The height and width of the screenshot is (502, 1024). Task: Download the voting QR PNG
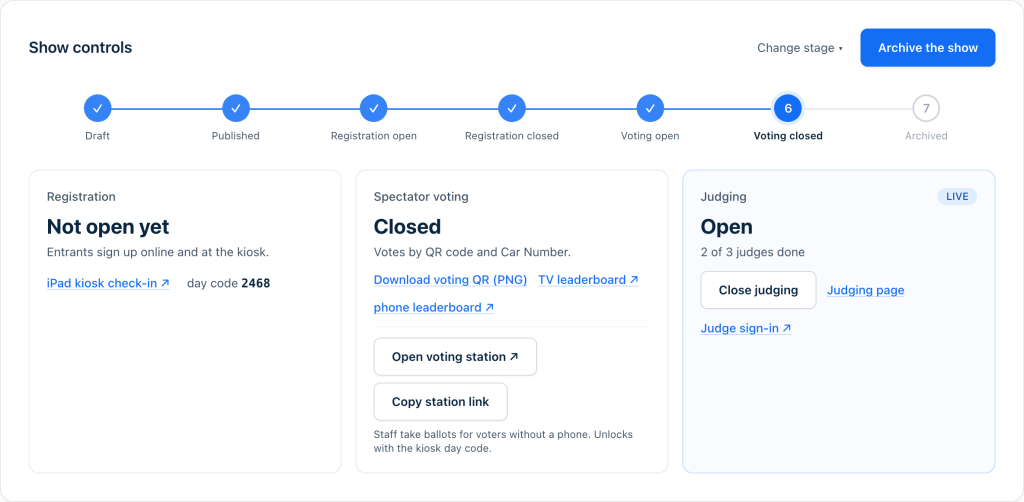pyautogui.click(x=451, y=280)
